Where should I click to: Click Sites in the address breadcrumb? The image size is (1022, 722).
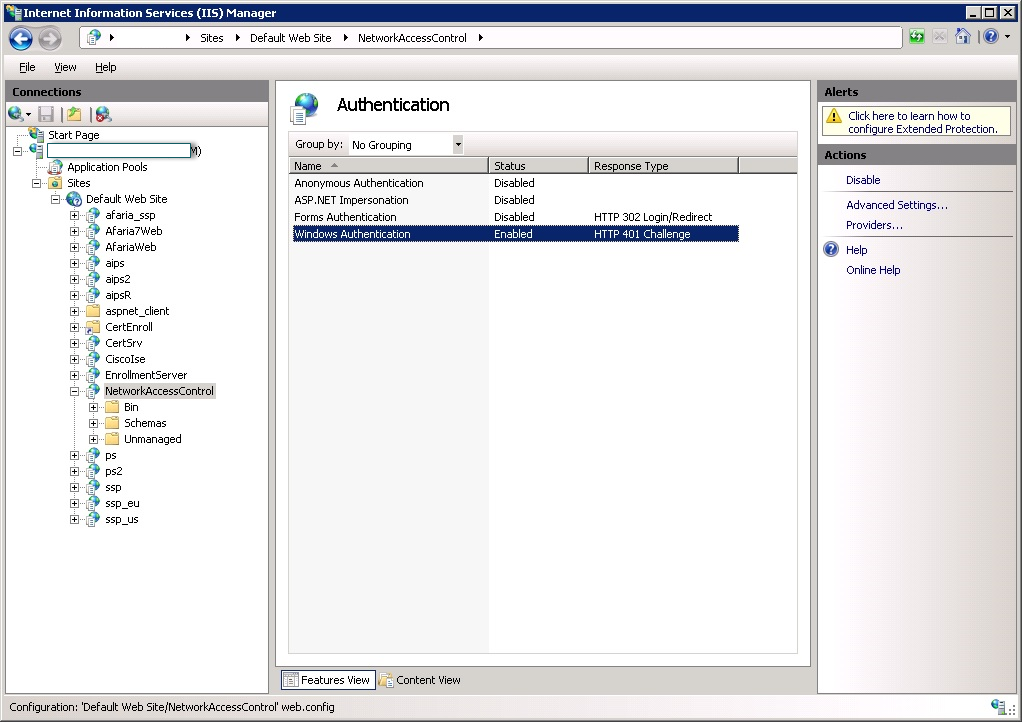[211, 38]
